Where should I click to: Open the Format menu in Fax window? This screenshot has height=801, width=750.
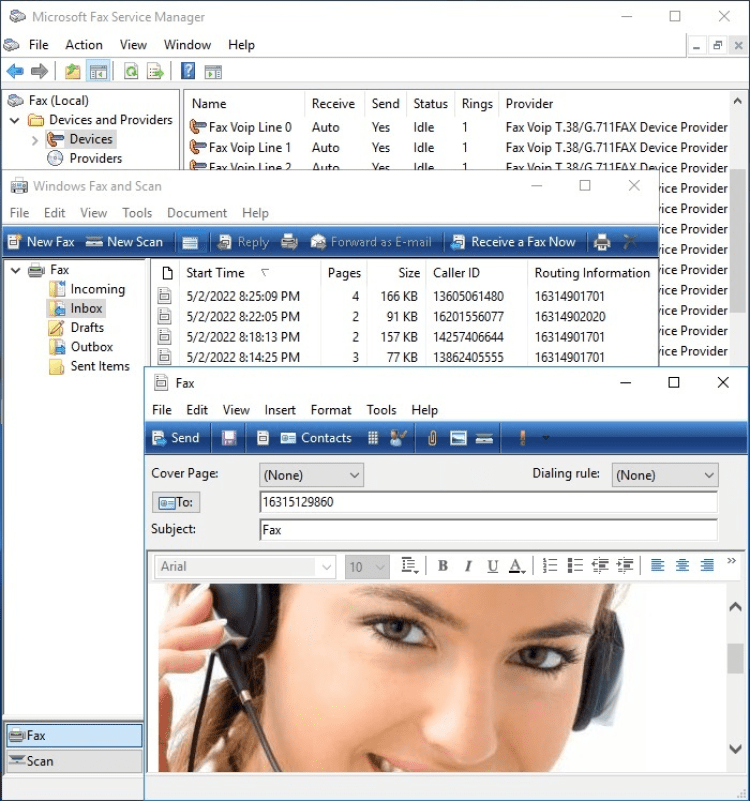pyautogui.click(x=331, y=410)
